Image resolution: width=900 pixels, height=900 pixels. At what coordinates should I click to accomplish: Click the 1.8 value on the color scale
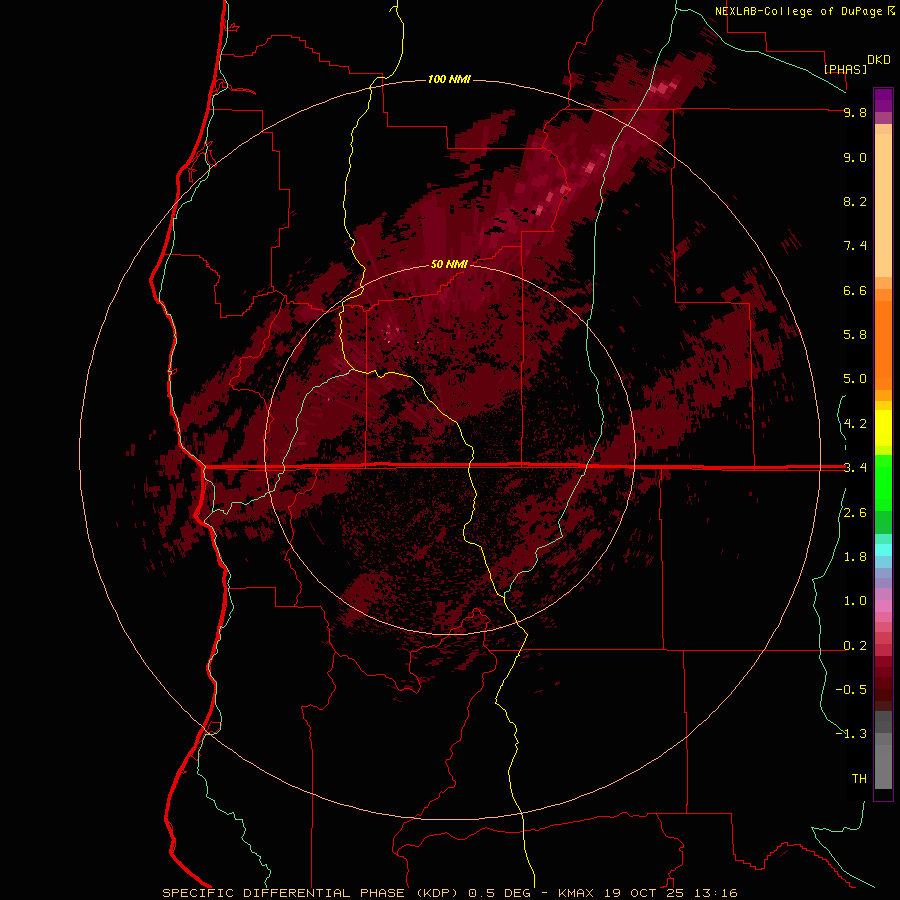click(x=855, y=557)
